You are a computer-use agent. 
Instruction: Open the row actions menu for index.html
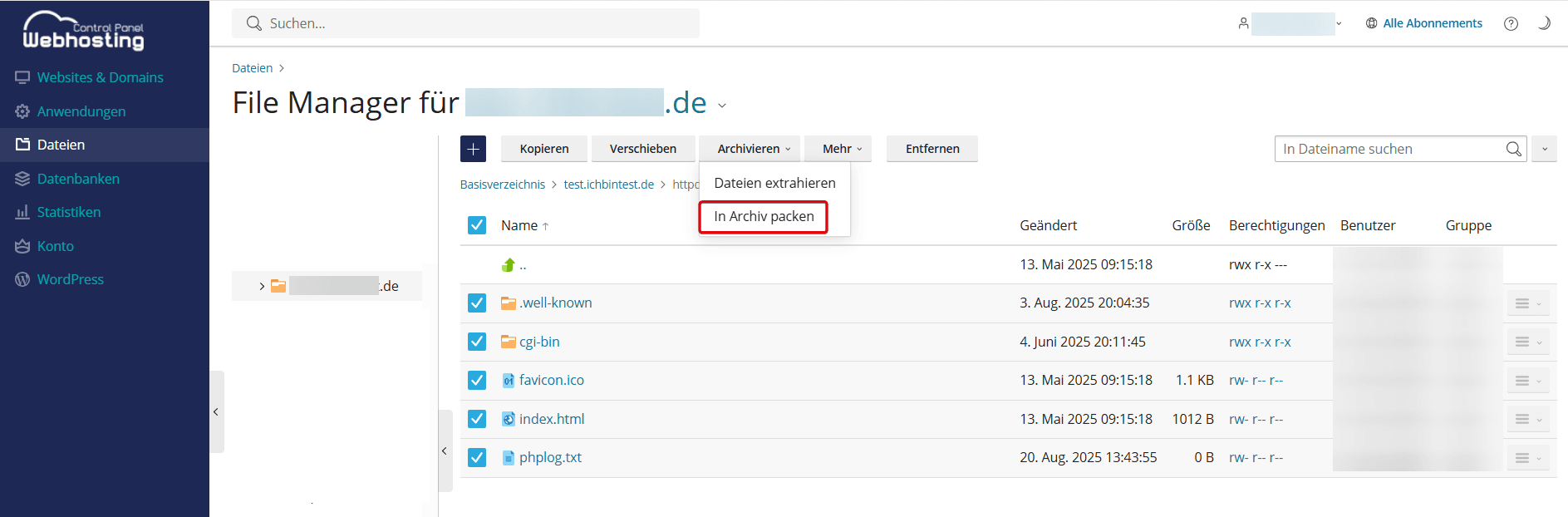(1527, 419)
